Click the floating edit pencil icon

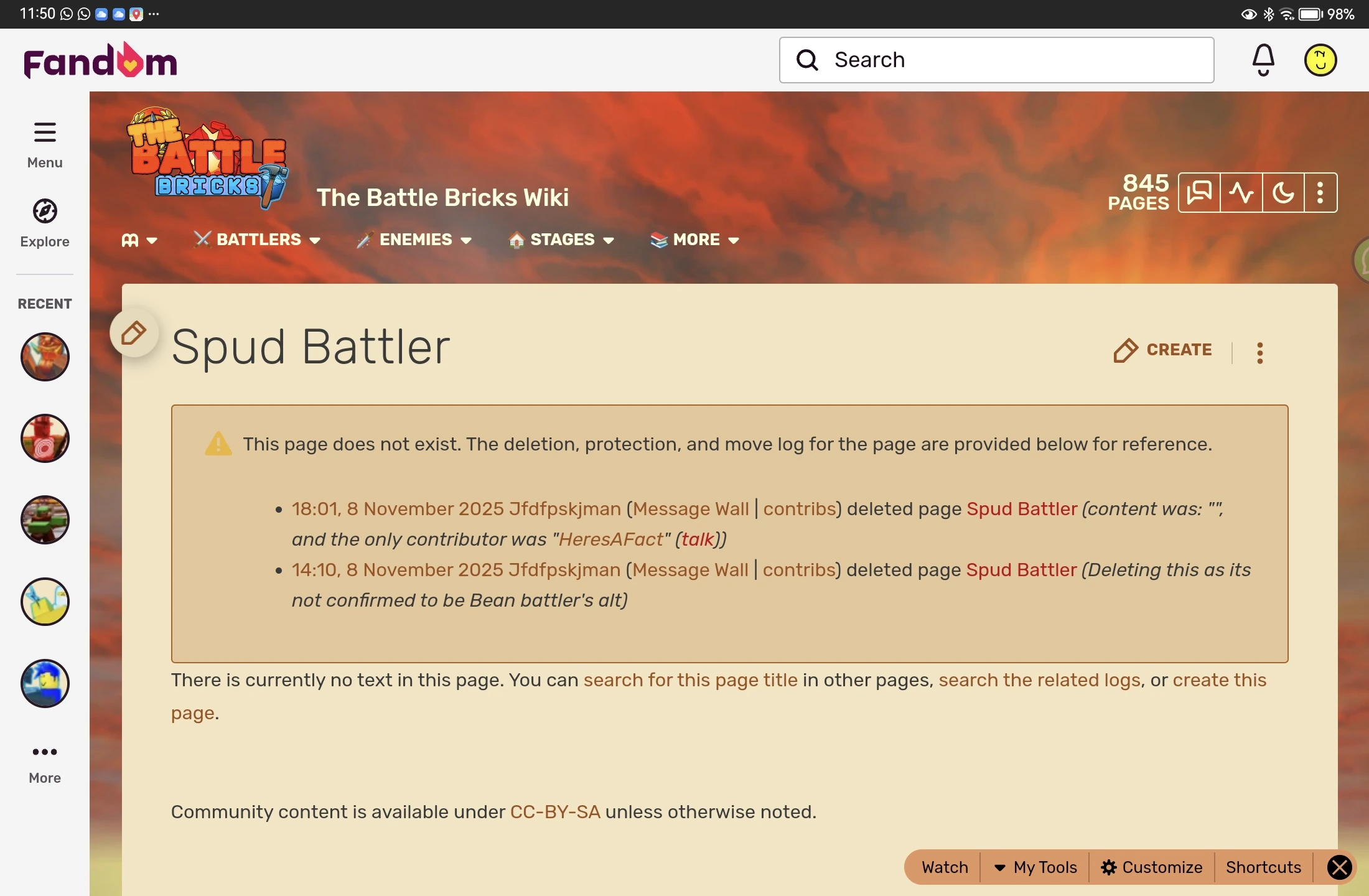coord(134,333)
